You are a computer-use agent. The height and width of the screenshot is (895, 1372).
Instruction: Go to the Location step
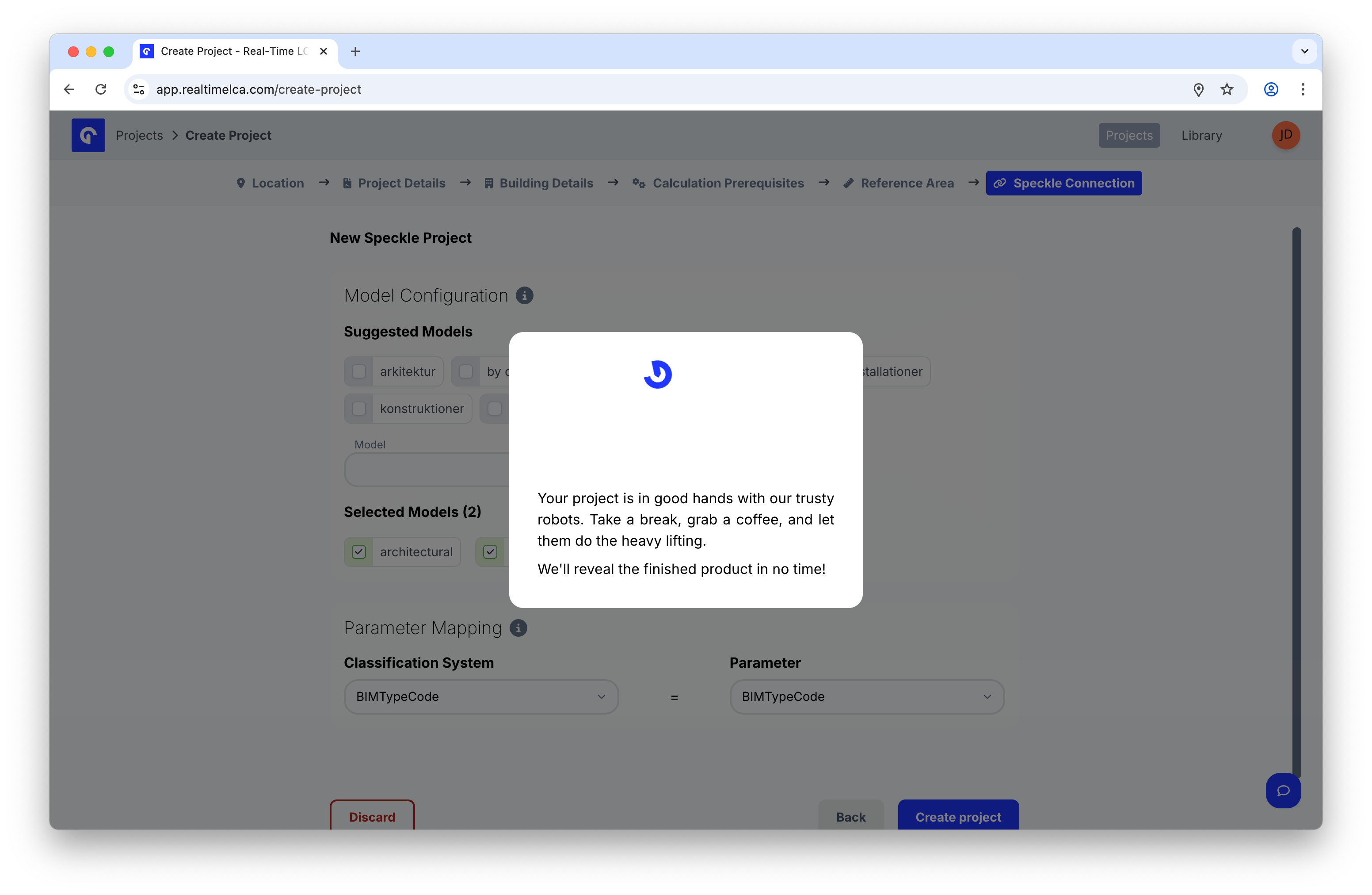270,183
